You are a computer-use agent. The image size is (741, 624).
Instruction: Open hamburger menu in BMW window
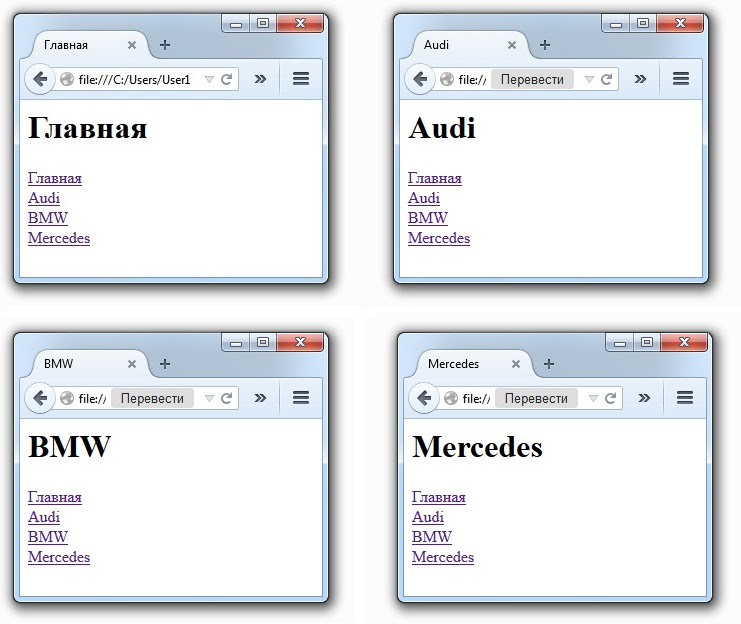pyautogui.click(x=301, y=398)
